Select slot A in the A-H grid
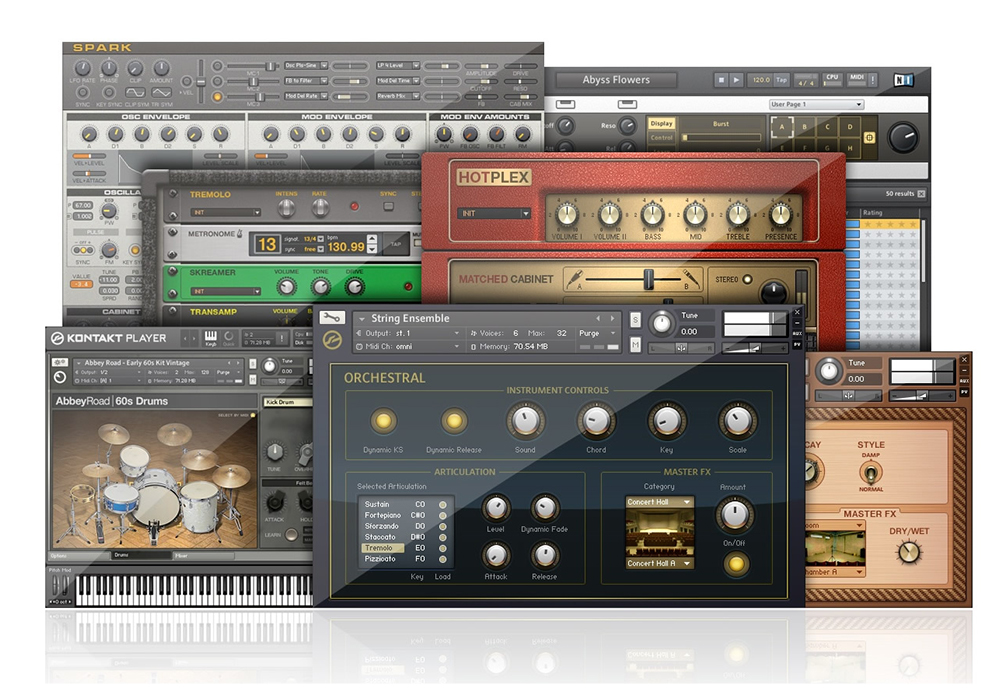 (782, 127)
